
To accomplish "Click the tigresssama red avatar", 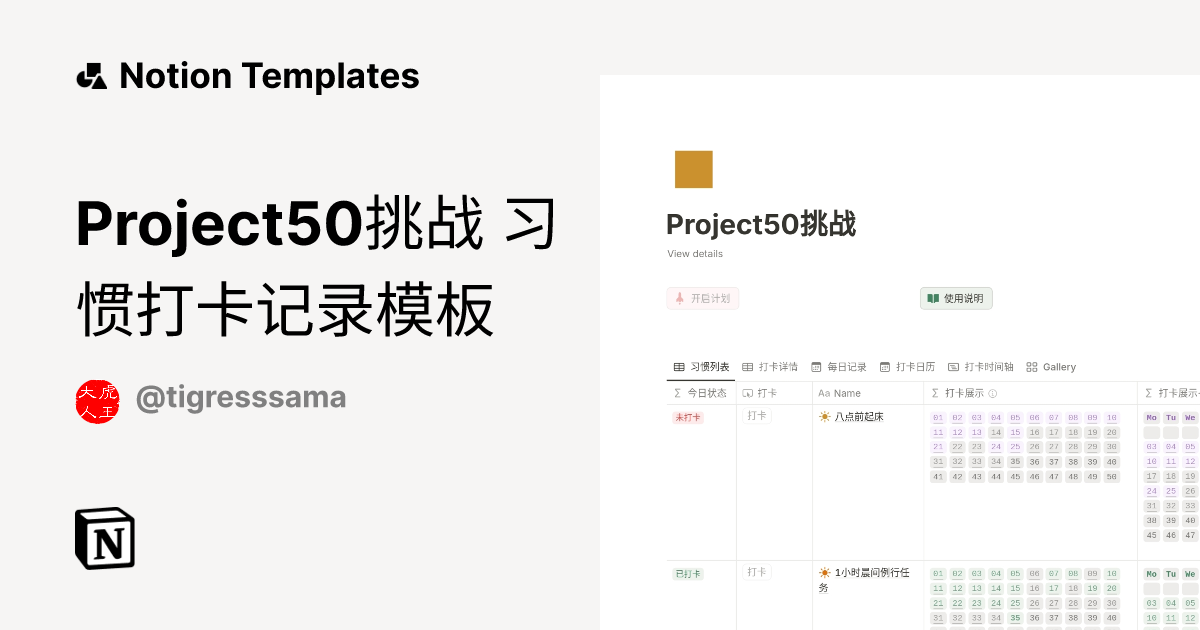I will 97,401.
